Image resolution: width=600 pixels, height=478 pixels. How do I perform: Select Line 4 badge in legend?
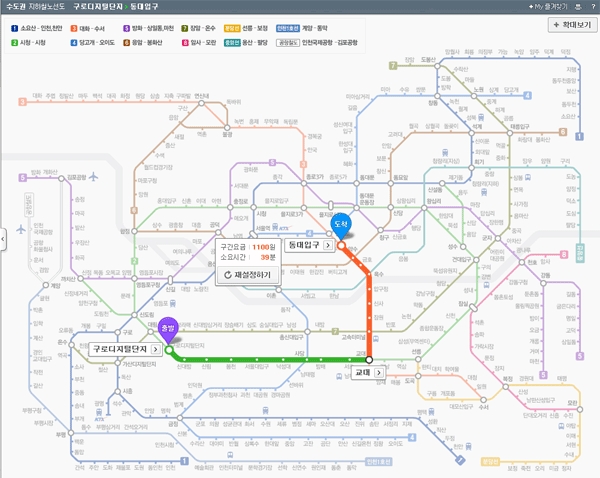tap(74, 42)
